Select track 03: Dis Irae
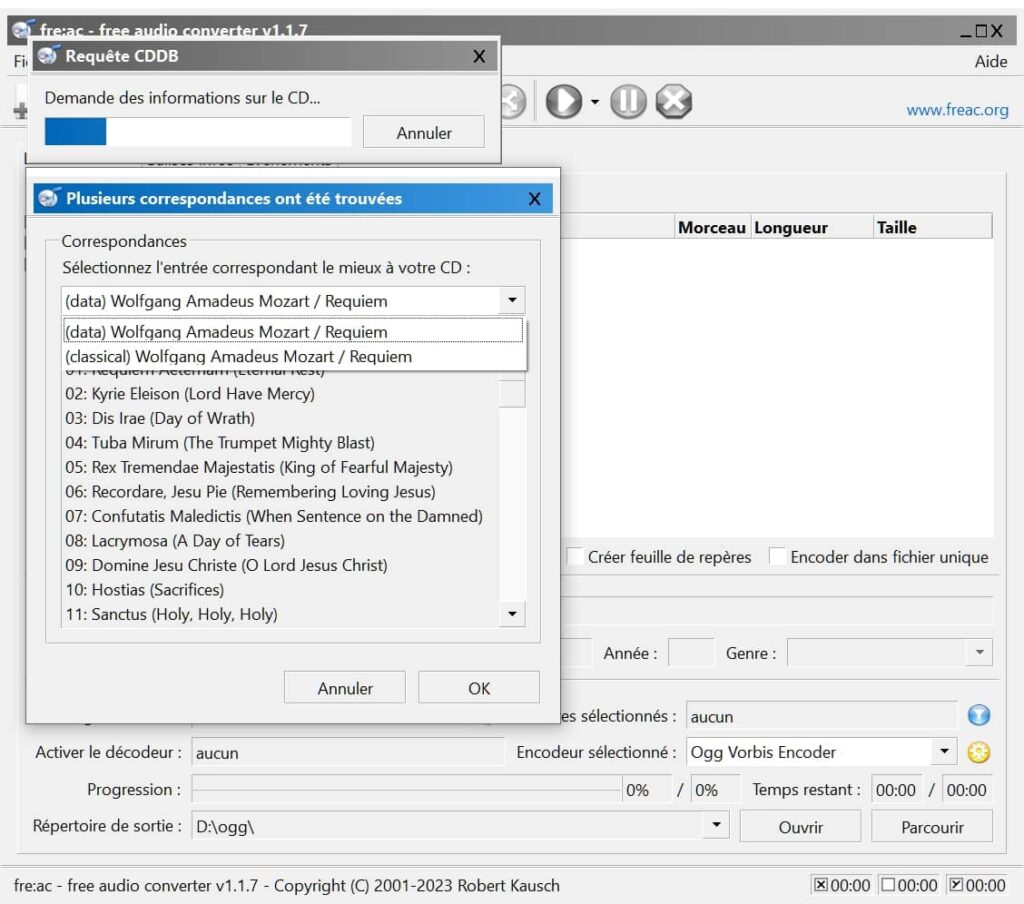Viewport: 1024px width, 904px height. [281, 418]
